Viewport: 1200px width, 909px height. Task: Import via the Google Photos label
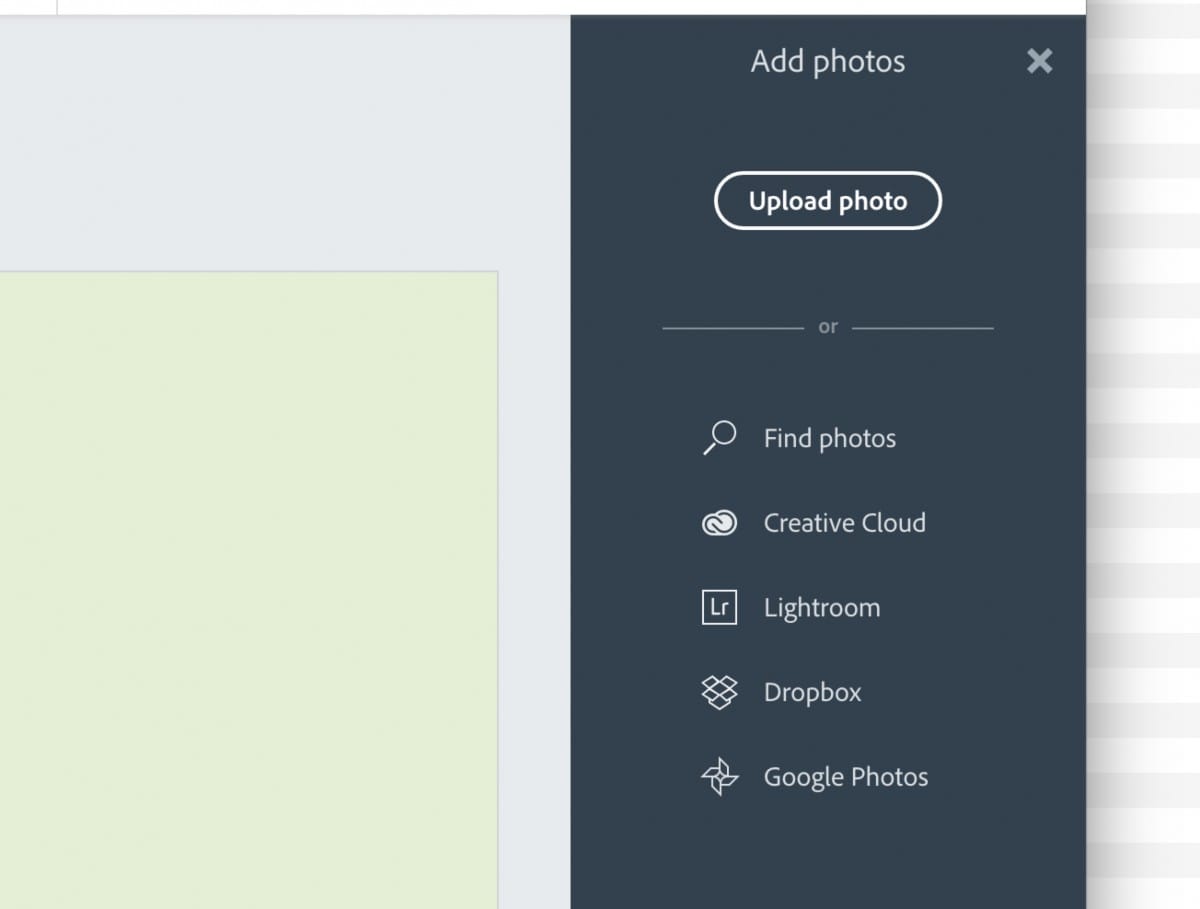pos(846,777)
